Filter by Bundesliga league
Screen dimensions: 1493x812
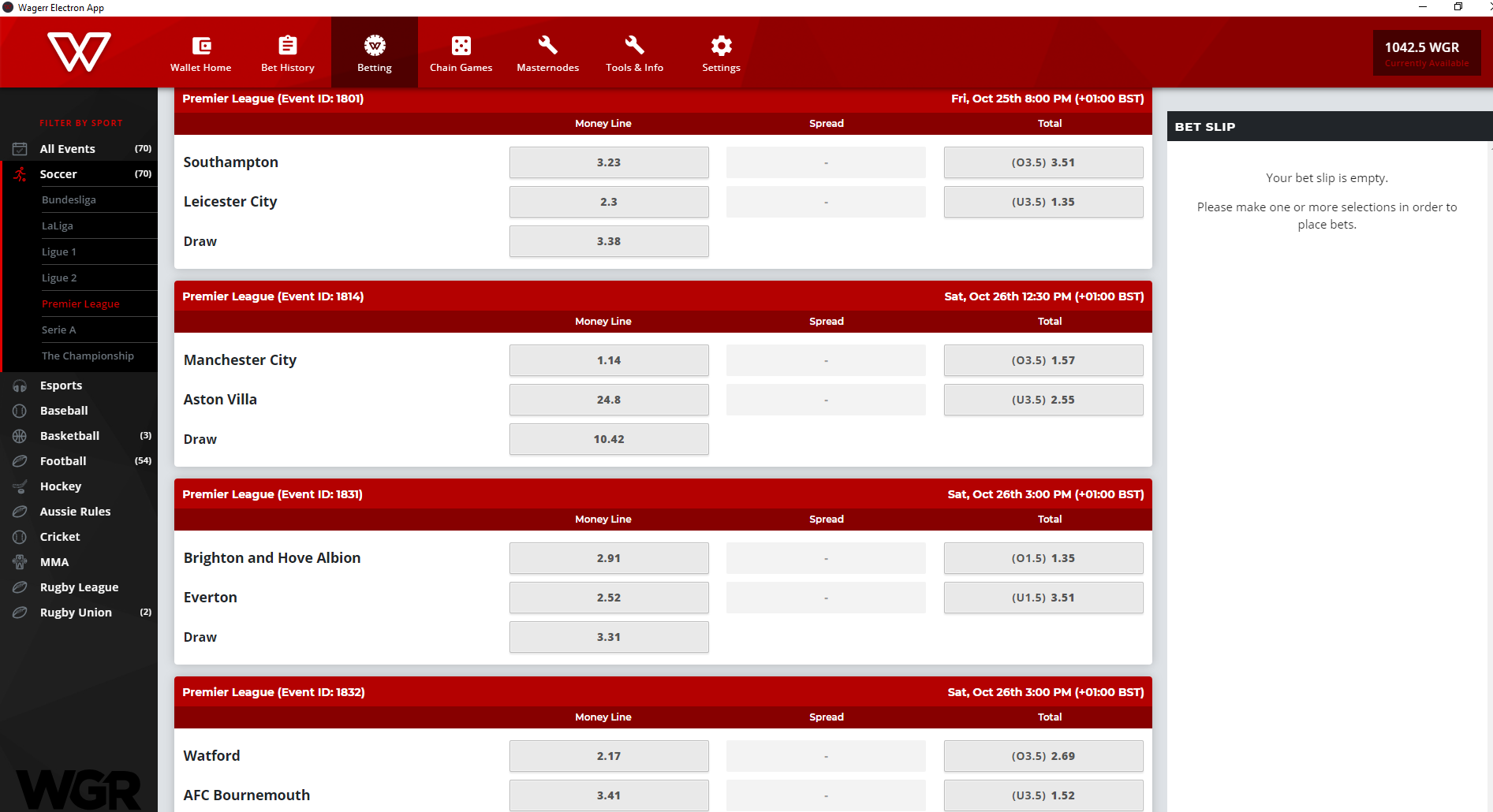point(69,199)
